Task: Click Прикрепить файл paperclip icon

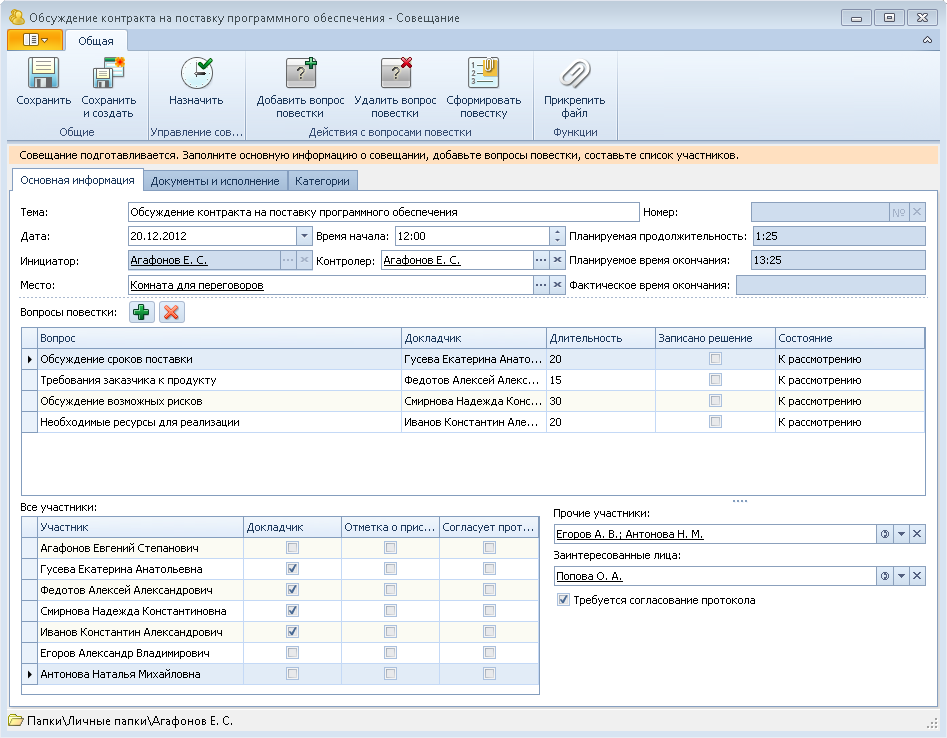Action: tap(574, 74)
